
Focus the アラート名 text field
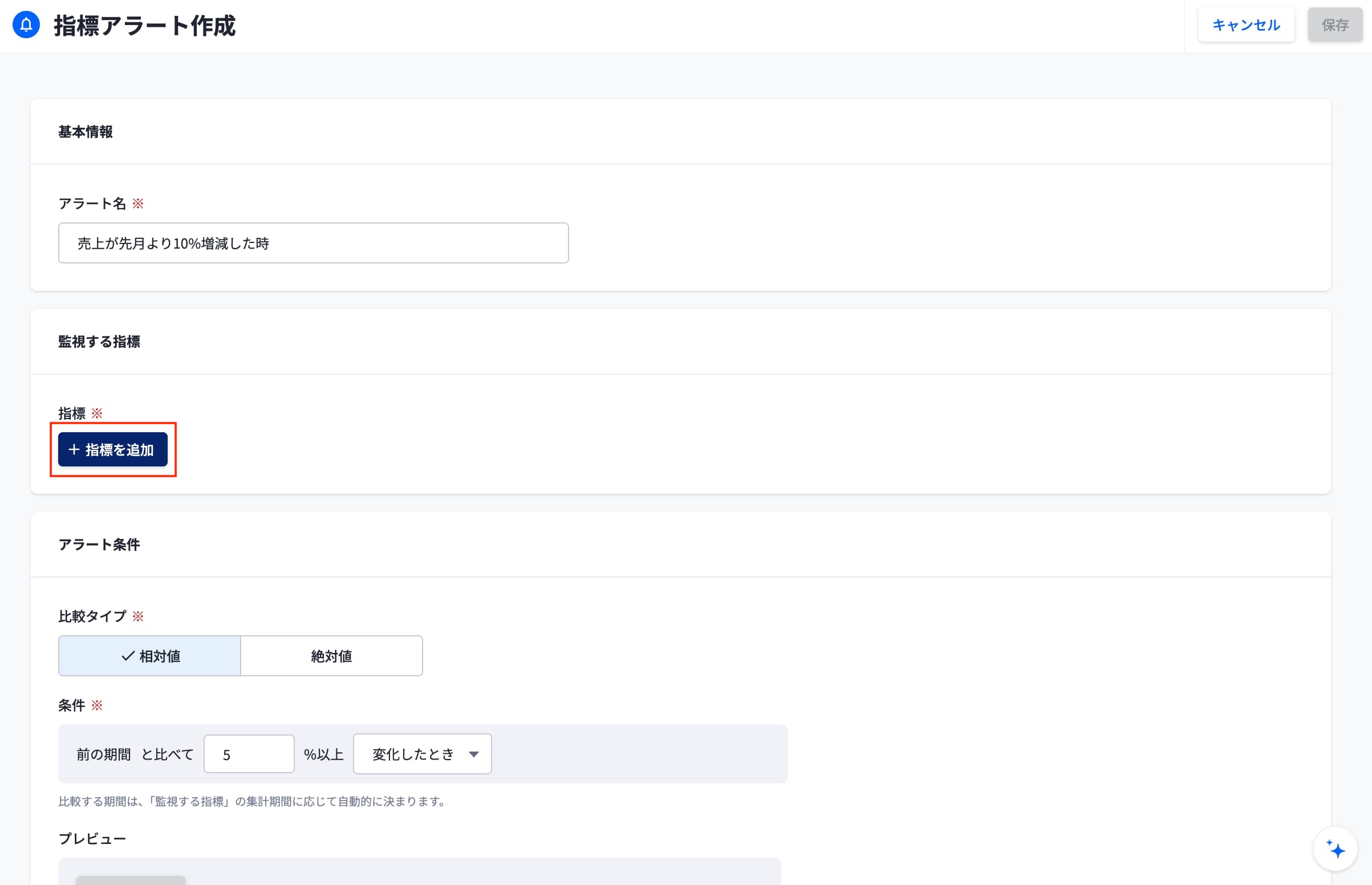point(313,243)
